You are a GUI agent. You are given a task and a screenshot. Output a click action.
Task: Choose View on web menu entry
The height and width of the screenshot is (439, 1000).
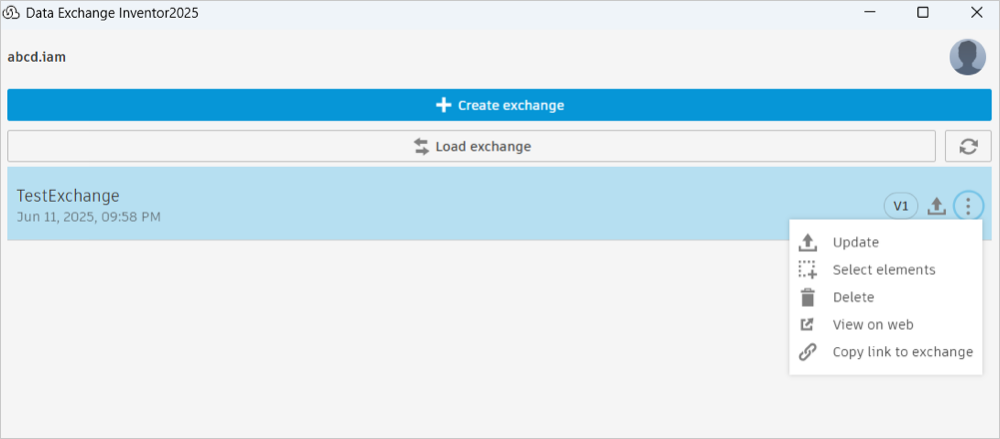885,325
